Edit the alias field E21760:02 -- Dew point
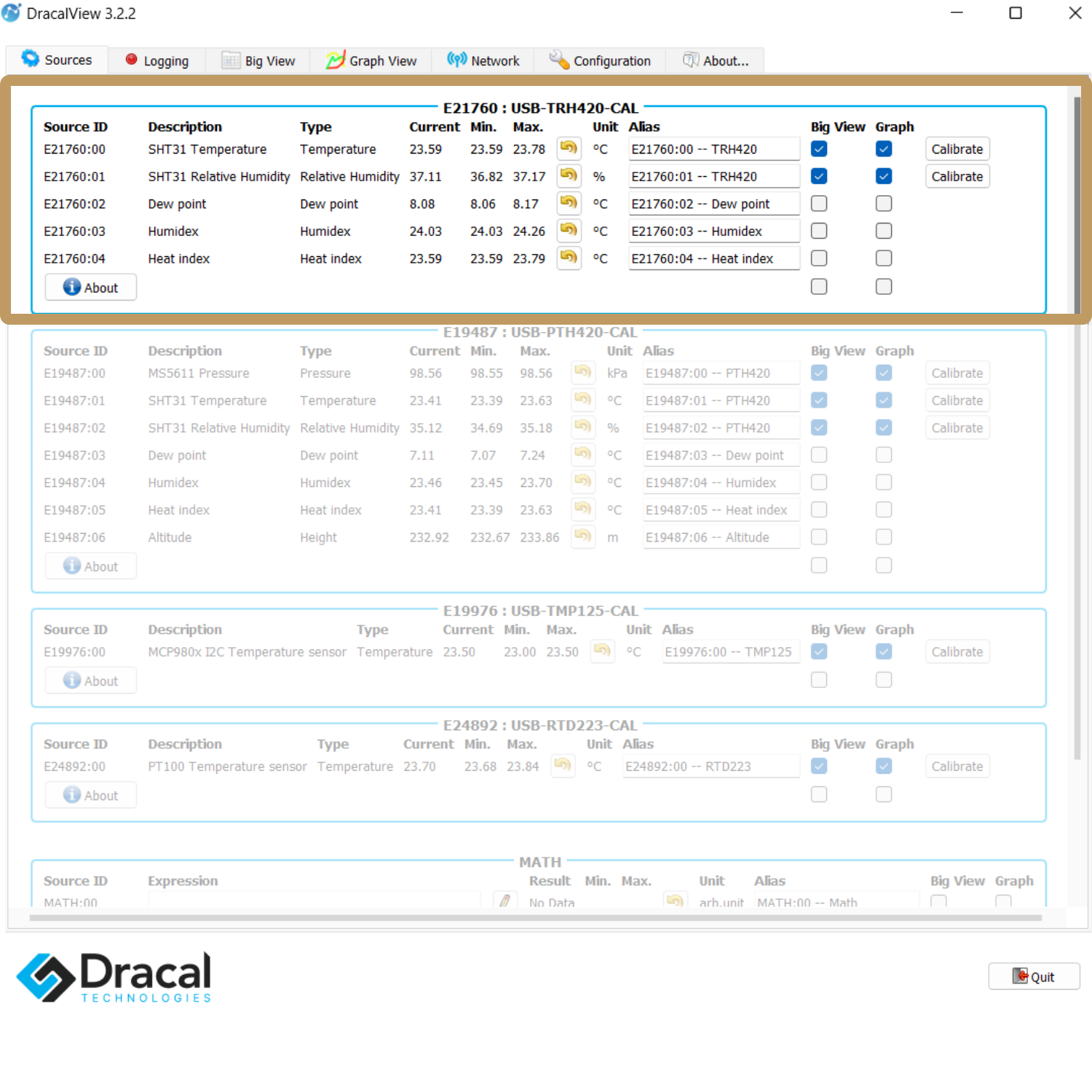The width and height of the screenshot is (1092, 1092). [x=714, y=203]
